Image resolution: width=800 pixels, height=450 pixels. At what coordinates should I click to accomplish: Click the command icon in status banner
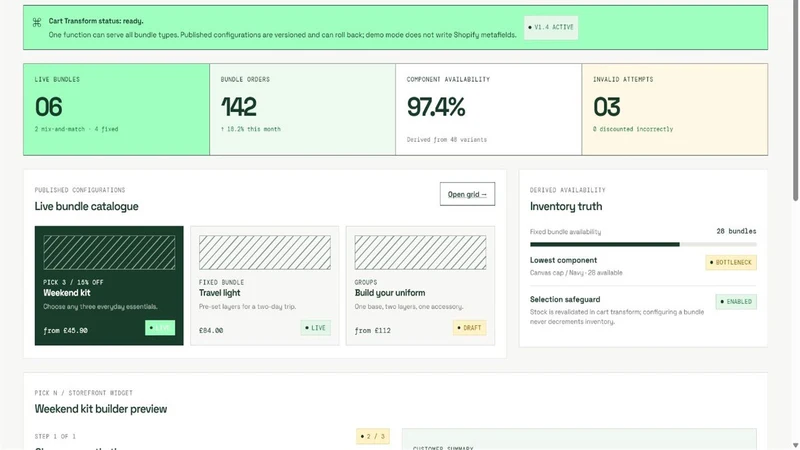tap(37, 22)
